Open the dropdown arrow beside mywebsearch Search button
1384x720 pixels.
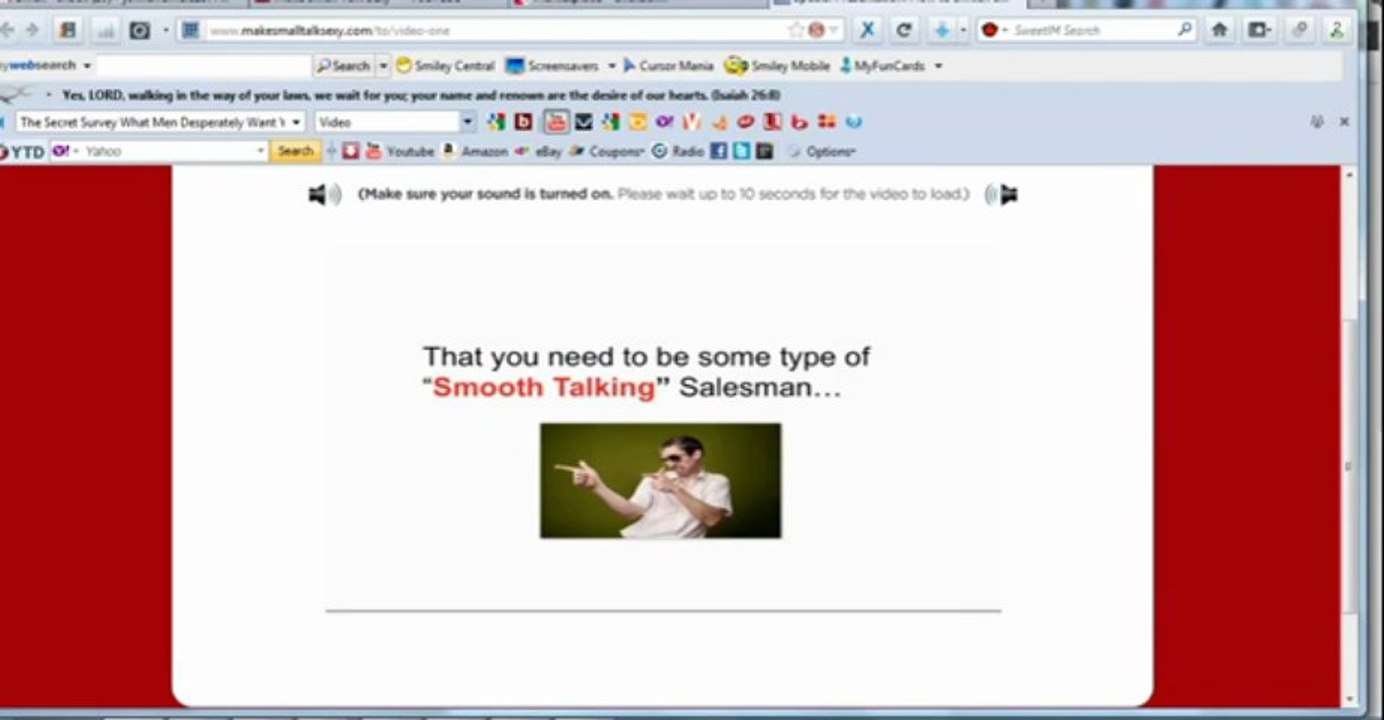[383, 66]
